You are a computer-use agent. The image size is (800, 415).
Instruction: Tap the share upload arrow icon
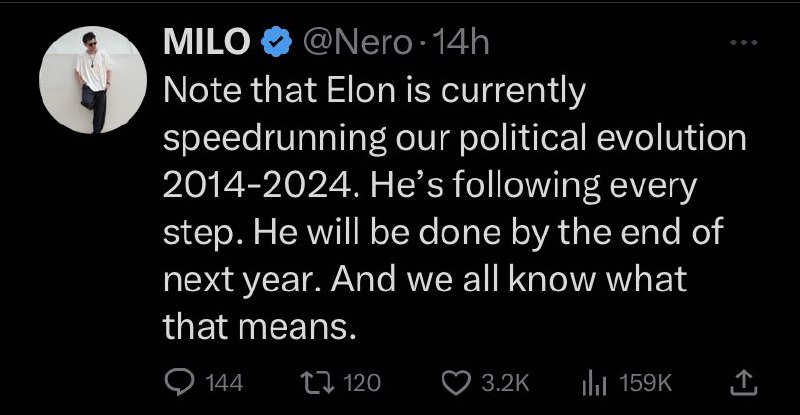(x=743, y=383)
